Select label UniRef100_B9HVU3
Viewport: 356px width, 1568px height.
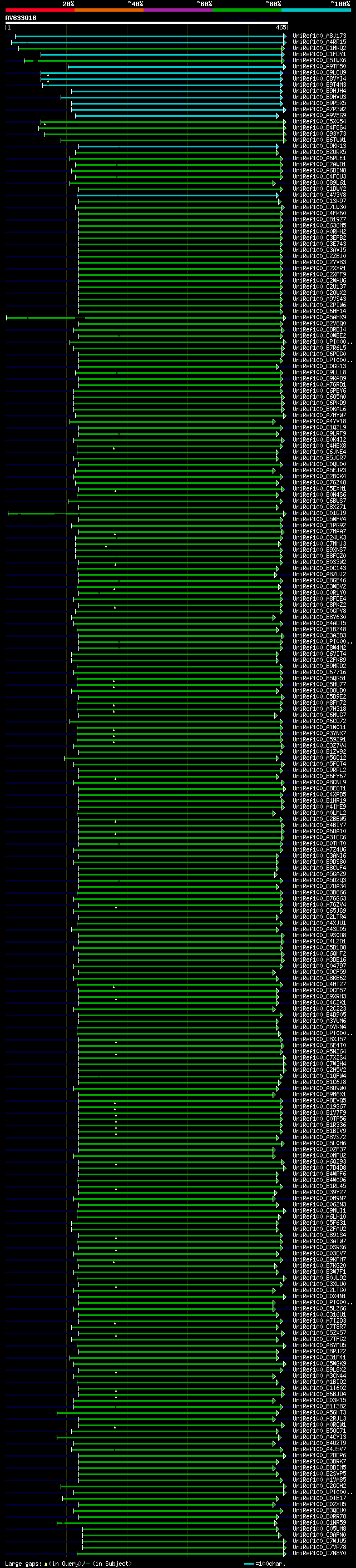point(319,97)
